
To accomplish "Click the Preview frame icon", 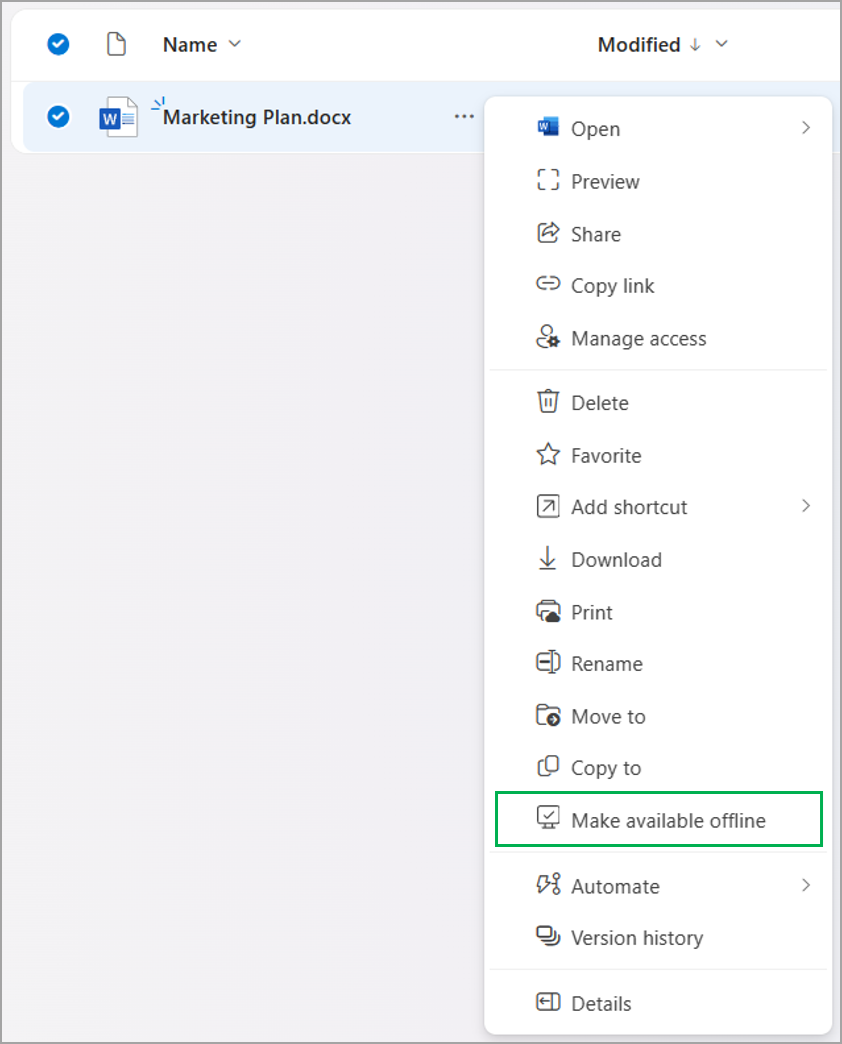I will (x=548, y=180).
